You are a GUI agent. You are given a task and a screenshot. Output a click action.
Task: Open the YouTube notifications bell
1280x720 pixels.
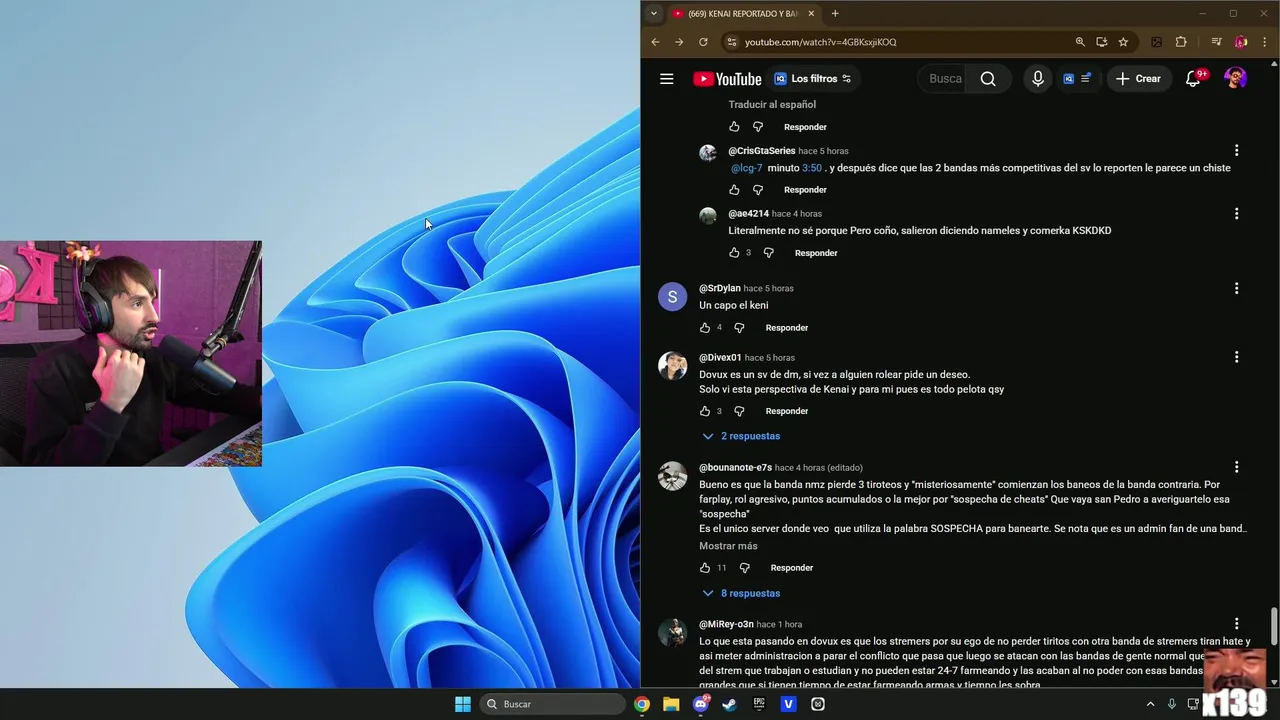(x=1193, y=79)
